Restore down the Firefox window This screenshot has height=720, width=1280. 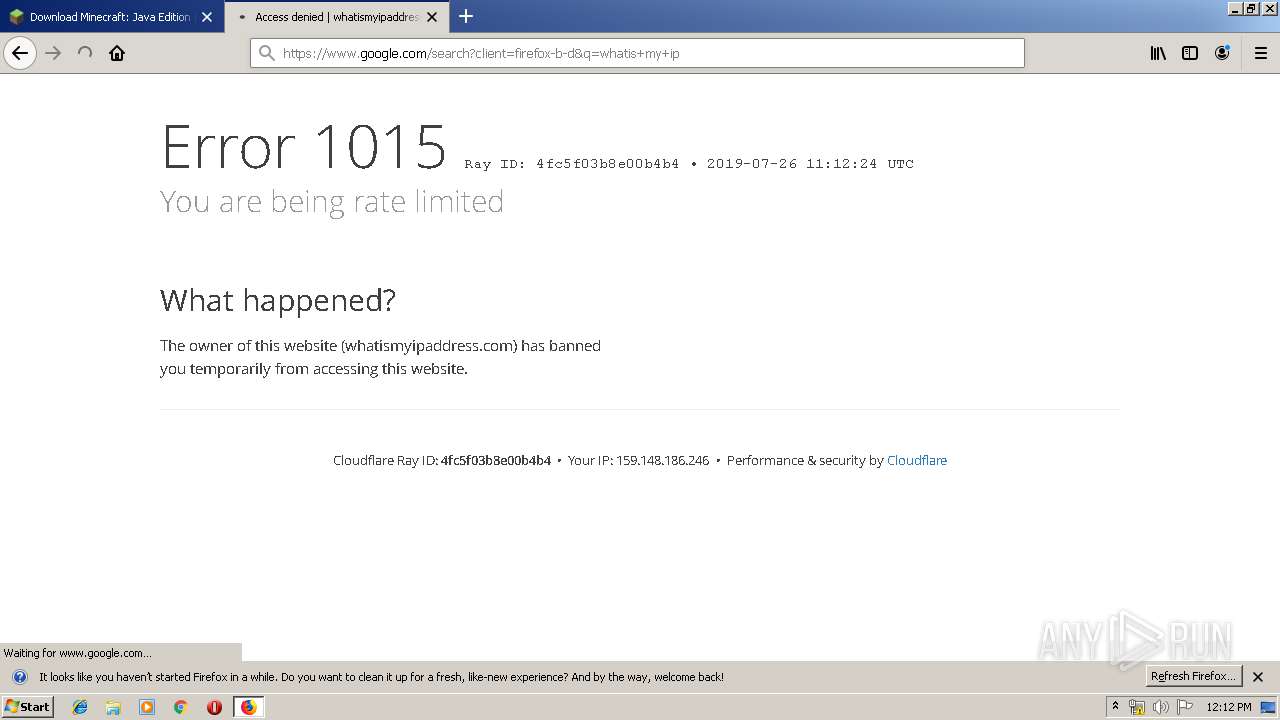(1251, 8)
